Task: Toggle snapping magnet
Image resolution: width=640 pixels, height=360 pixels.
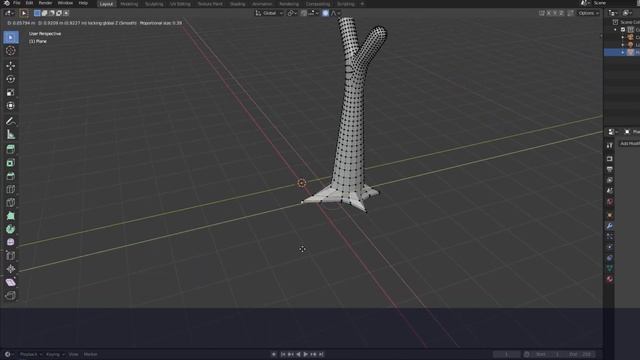Action: (304, 13)
